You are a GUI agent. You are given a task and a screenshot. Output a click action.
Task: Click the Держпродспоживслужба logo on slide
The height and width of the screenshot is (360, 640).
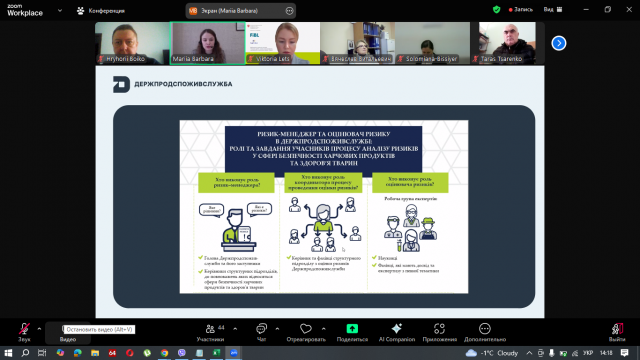click(x=173, y=84)
